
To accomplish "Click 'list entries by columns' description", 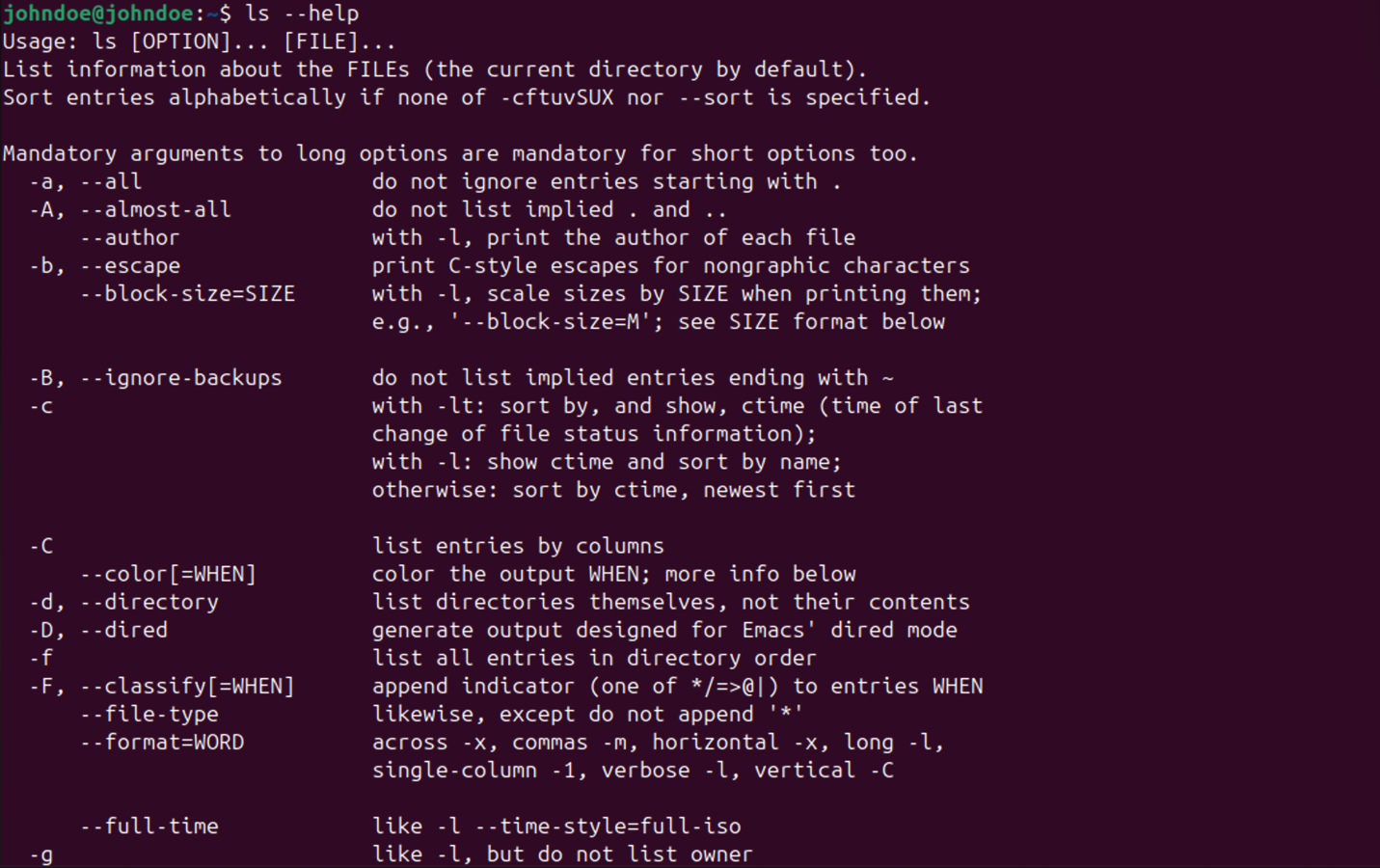I will tap(518, 546).
